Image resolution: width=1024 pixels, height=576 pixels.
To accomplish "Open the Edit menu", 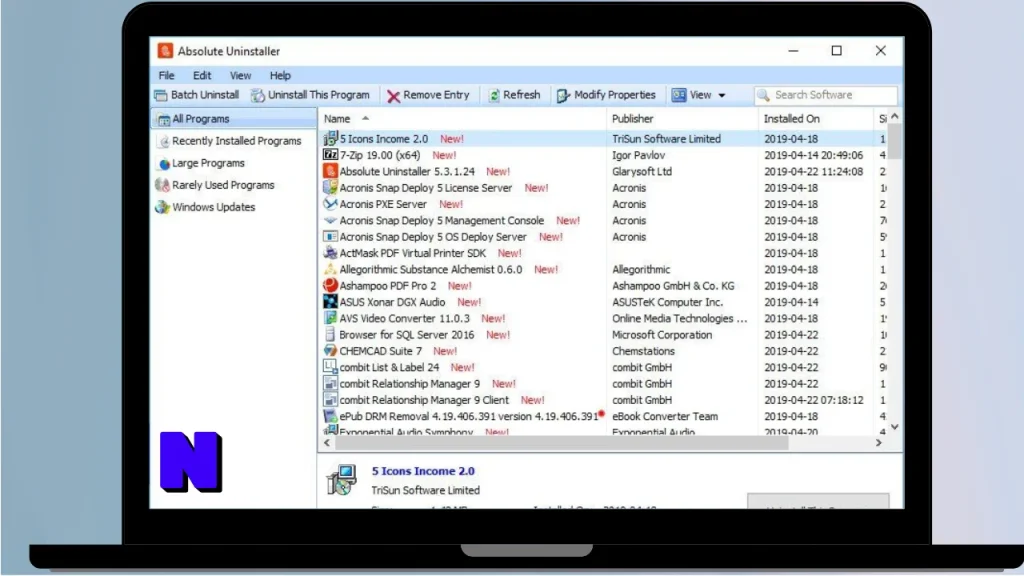I will [202, 76].
